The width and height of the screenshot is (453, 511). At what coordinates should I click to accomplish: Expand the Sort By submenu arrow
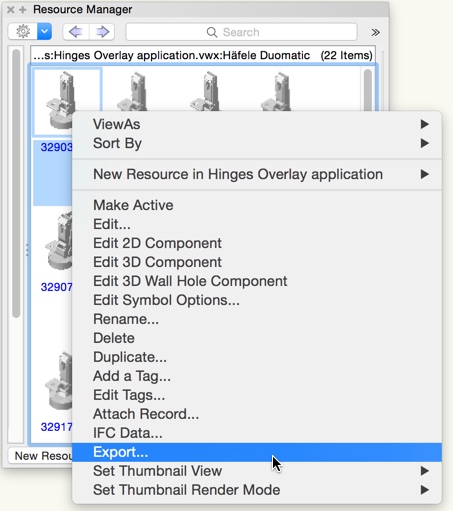point(424,144)
